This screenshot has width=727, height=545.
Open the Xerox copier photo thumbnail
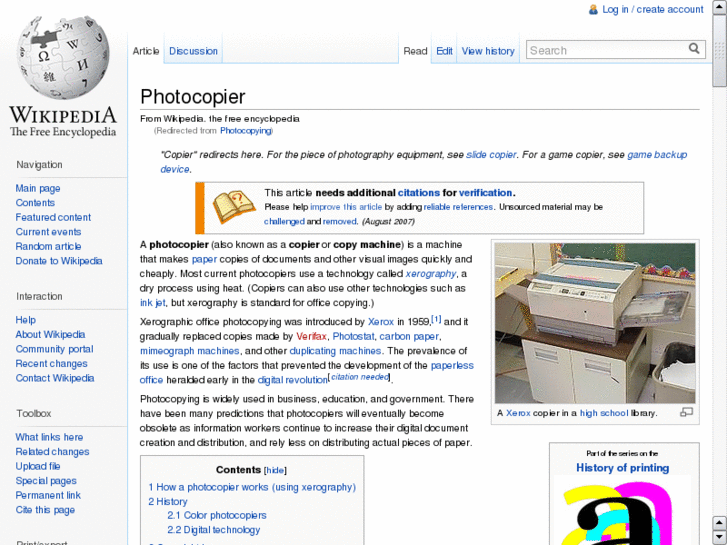(595, 323)
